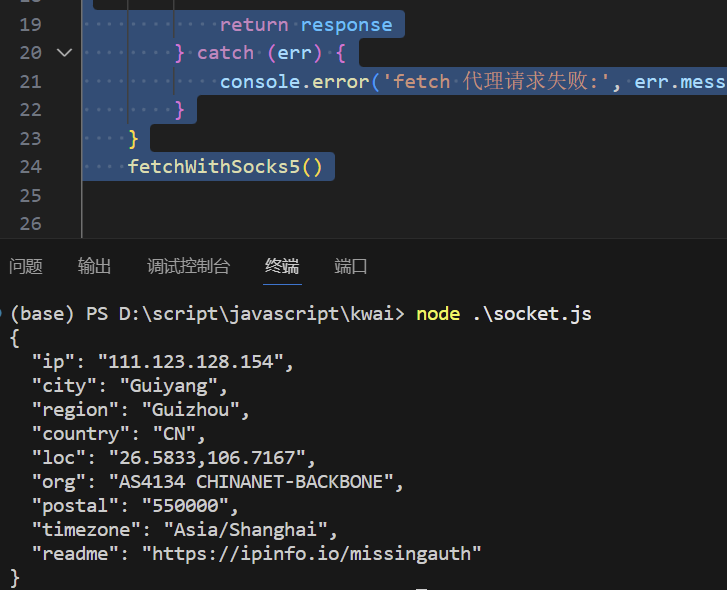The height and width of the screenshot is (590, 727).
Task: Click line number 19 in gutter
Action: pyautogui.click(x=30, y=24)
